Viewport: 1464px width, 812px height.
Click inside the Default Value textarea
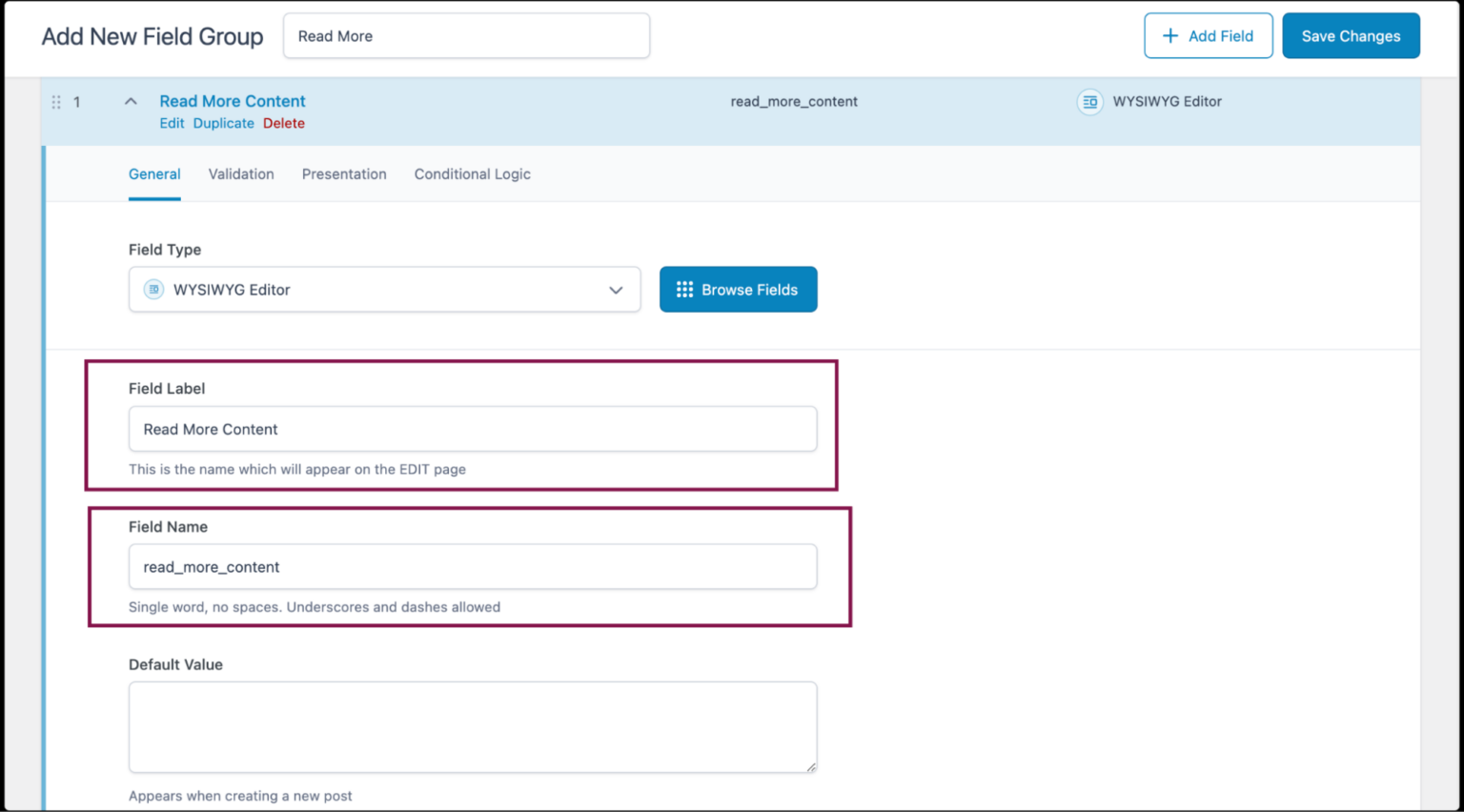coord(472,726)
